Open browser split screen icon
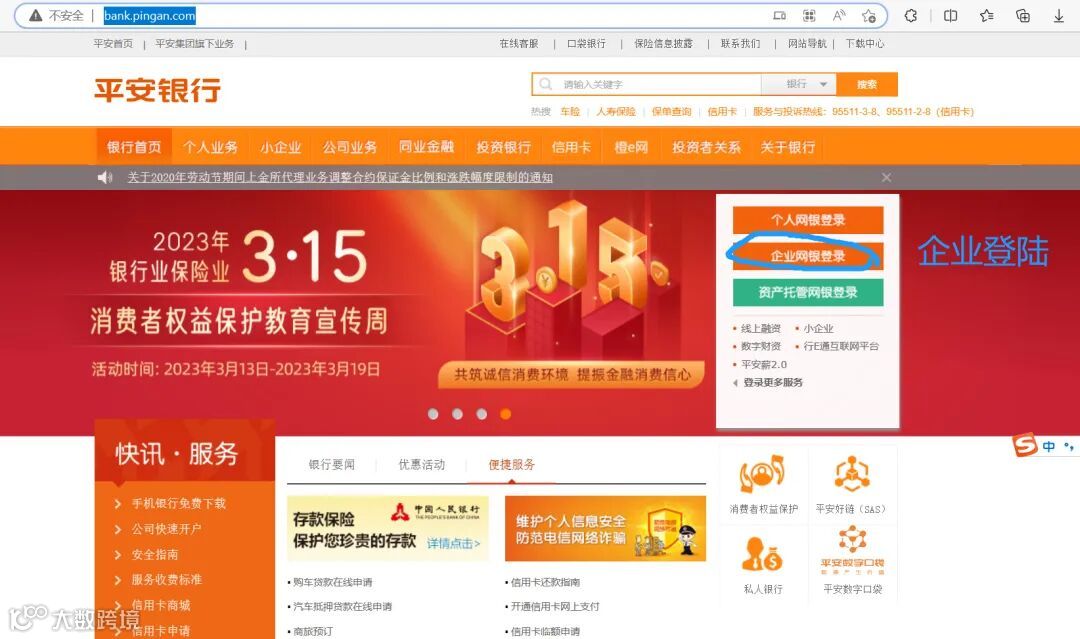 pos(951,15)
